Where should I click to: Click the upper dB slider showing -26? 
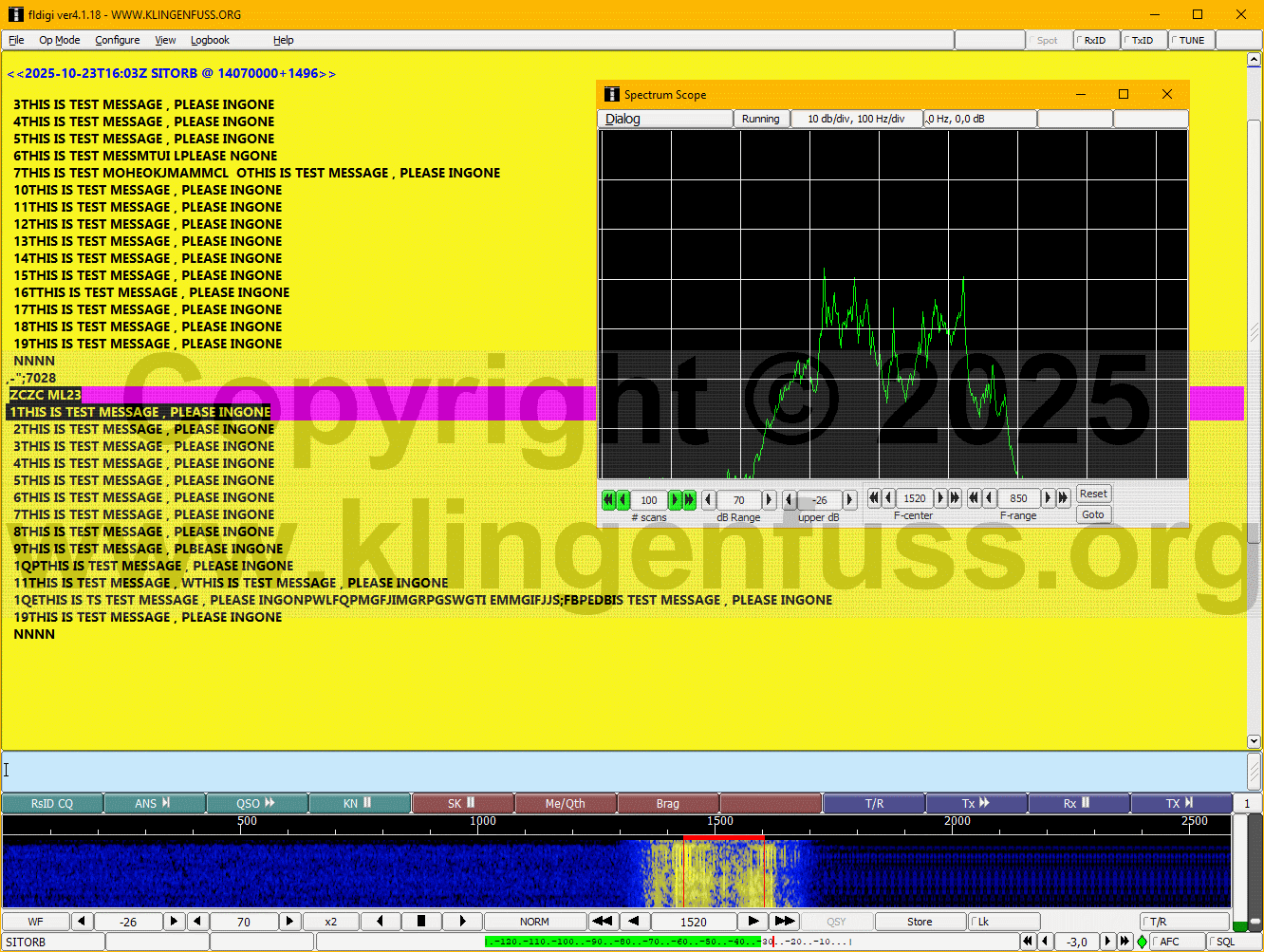point(819,500)
